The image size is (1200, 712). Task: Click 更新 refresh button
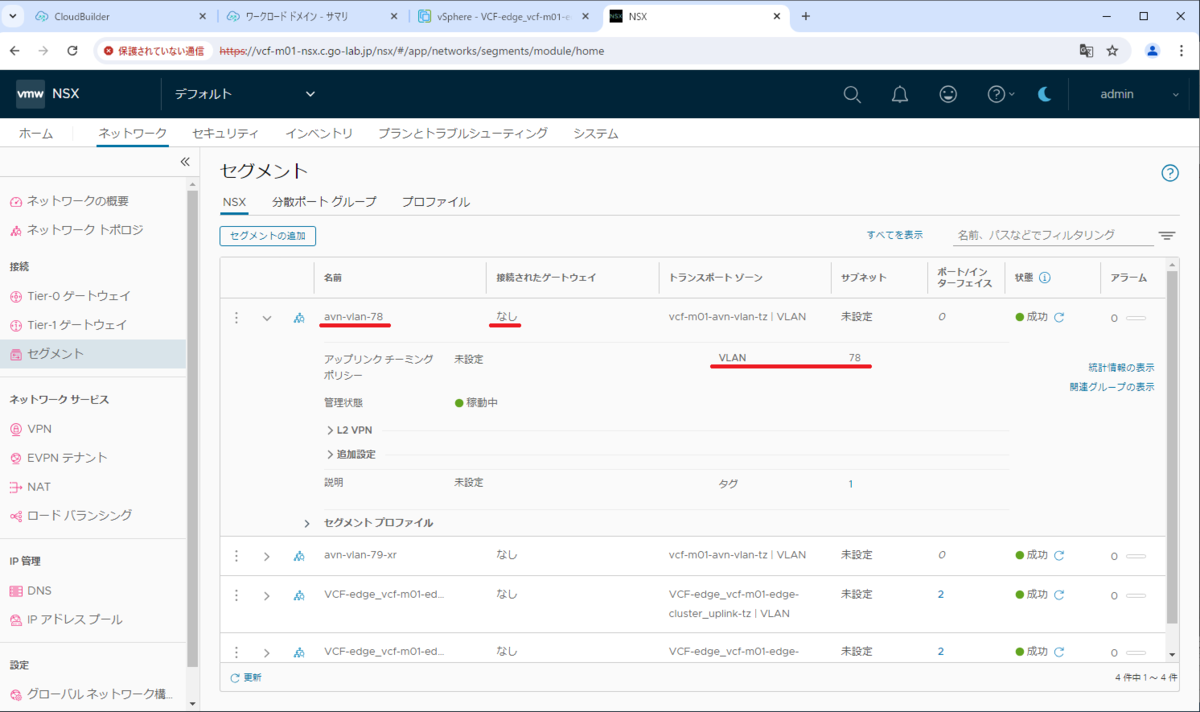pyautogui.click(x=246, y=677)
